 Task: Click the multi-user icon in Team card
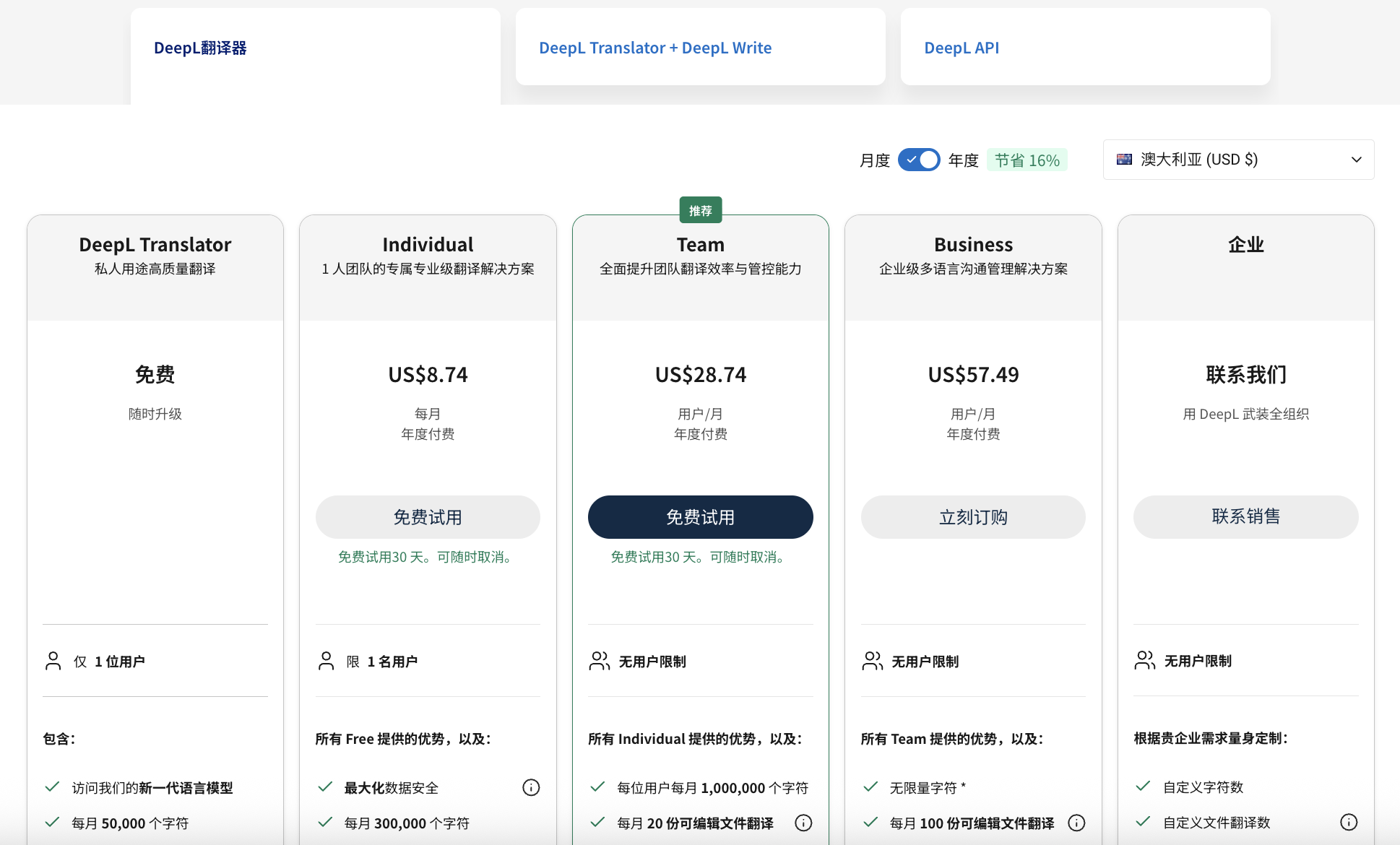[x=600, y=661]
